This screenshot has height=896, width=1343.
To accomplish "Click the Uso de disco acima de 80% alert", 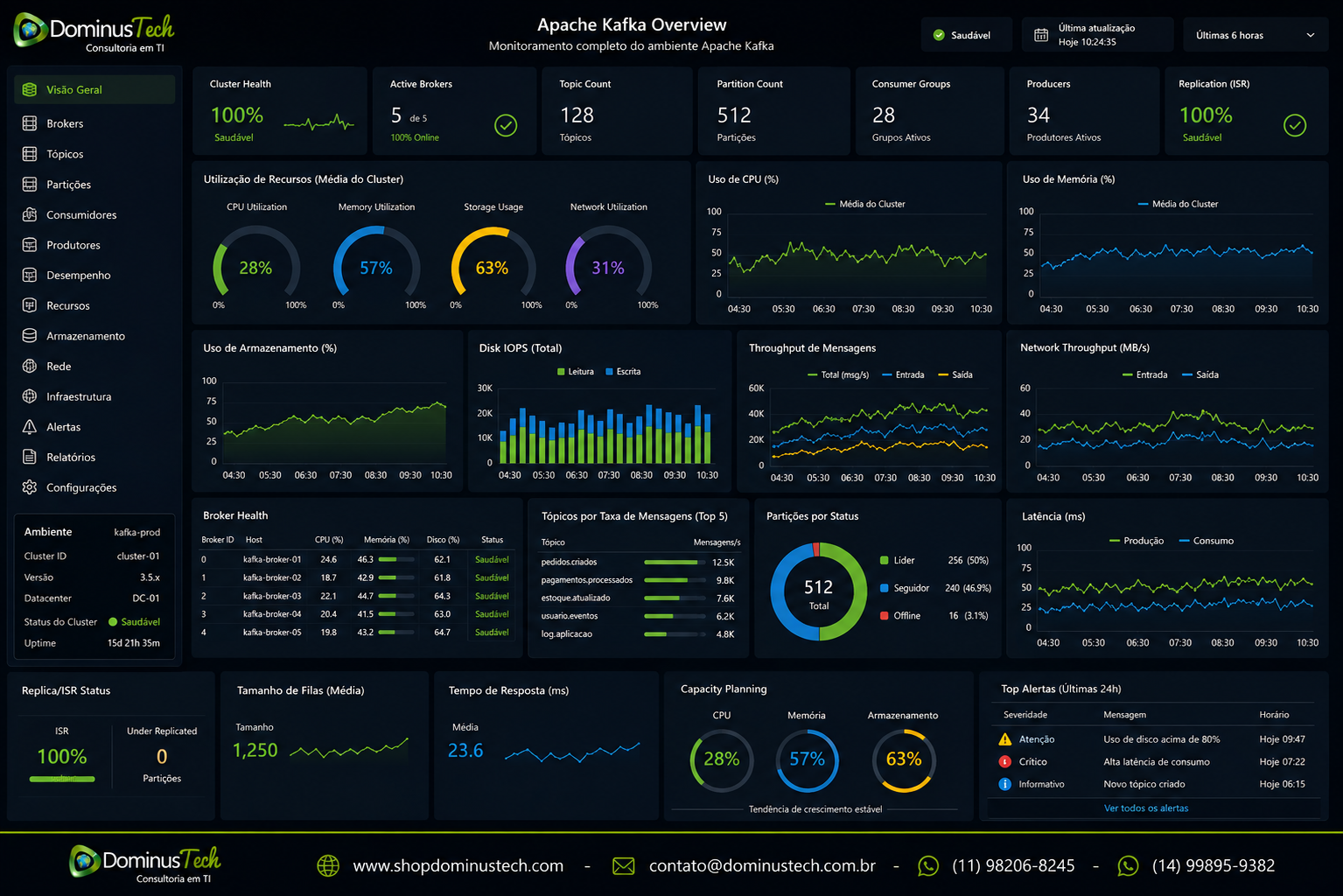I will tap(1162, 739).
